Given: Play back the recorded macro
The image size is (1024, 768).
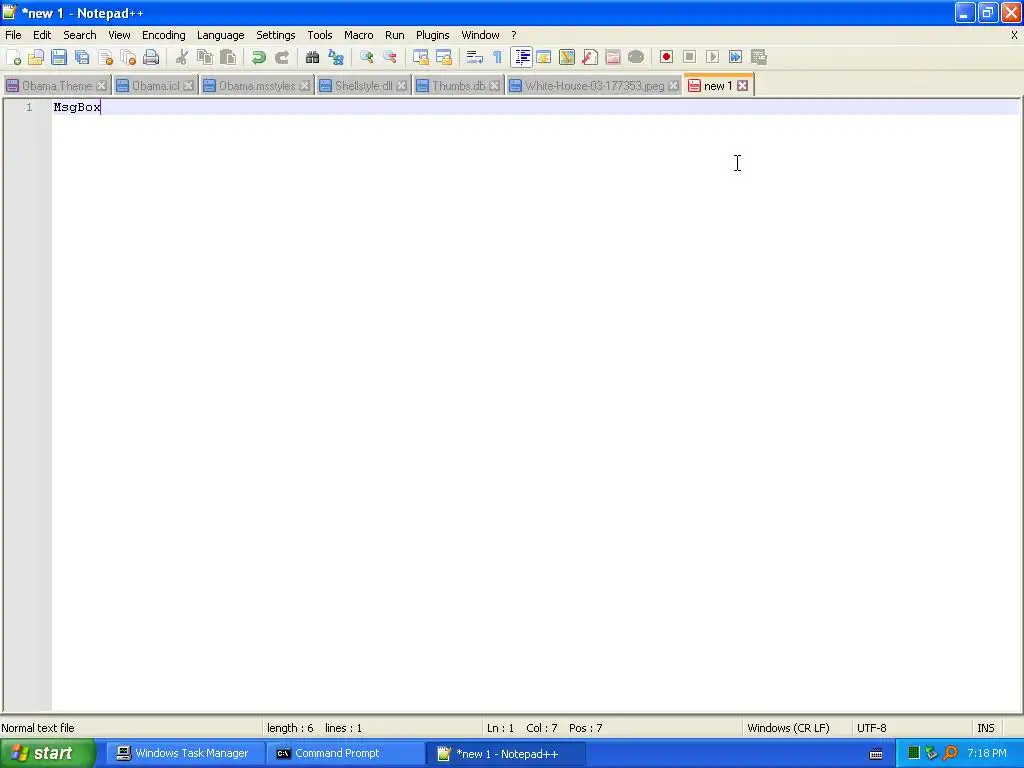Looking at the screenshot, I should [x=712, y=57].
